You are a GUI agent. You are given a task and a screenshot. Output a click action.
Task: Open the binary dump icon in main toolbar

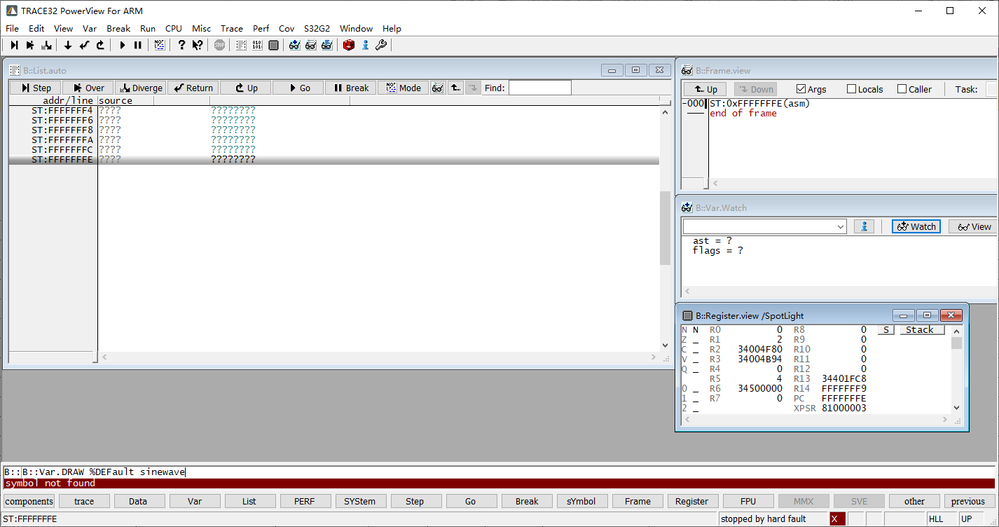[x=257, y=45]
